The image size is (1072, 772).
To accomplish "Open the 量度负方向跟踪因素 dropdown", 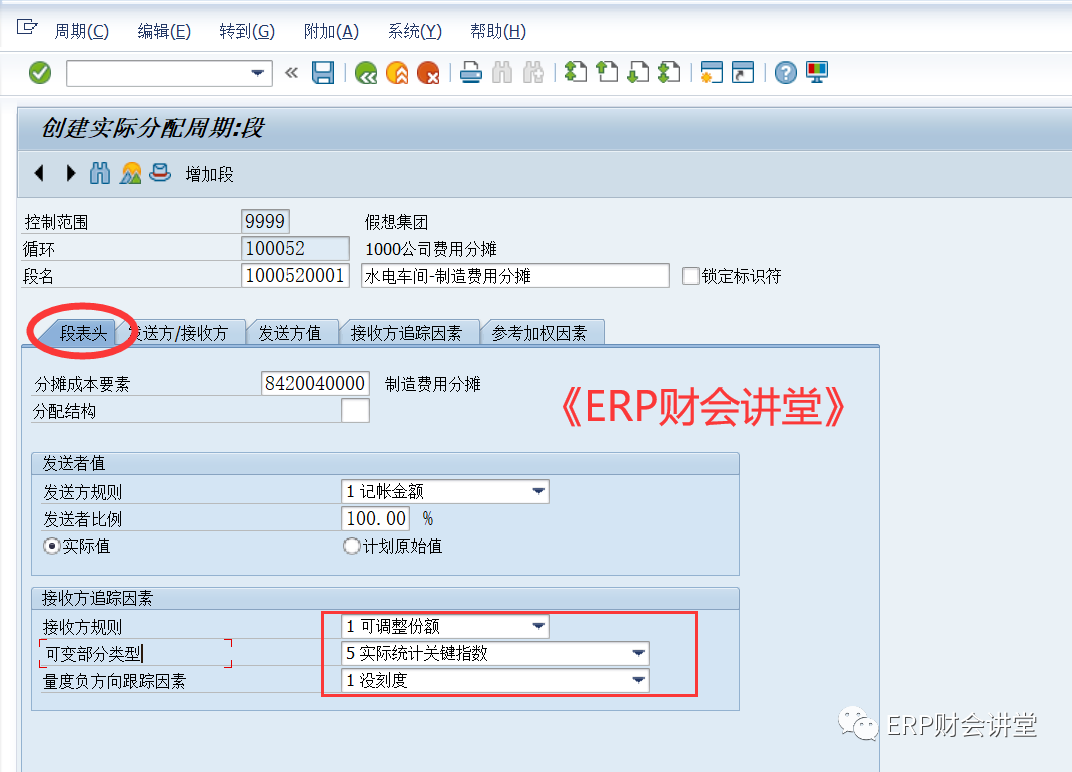I will point(639,680).
